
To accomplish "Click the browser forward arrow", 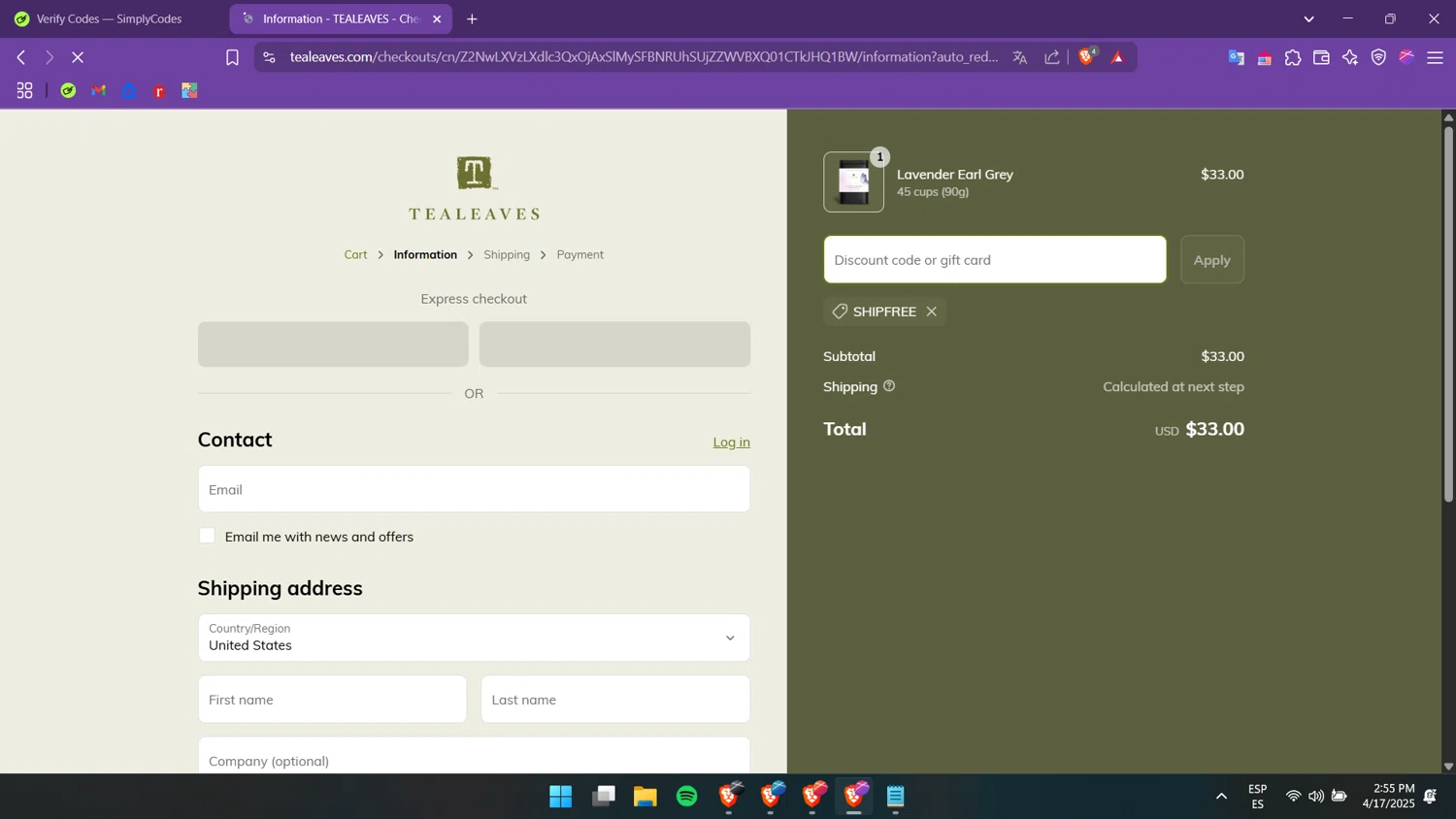I will point(50,57).
